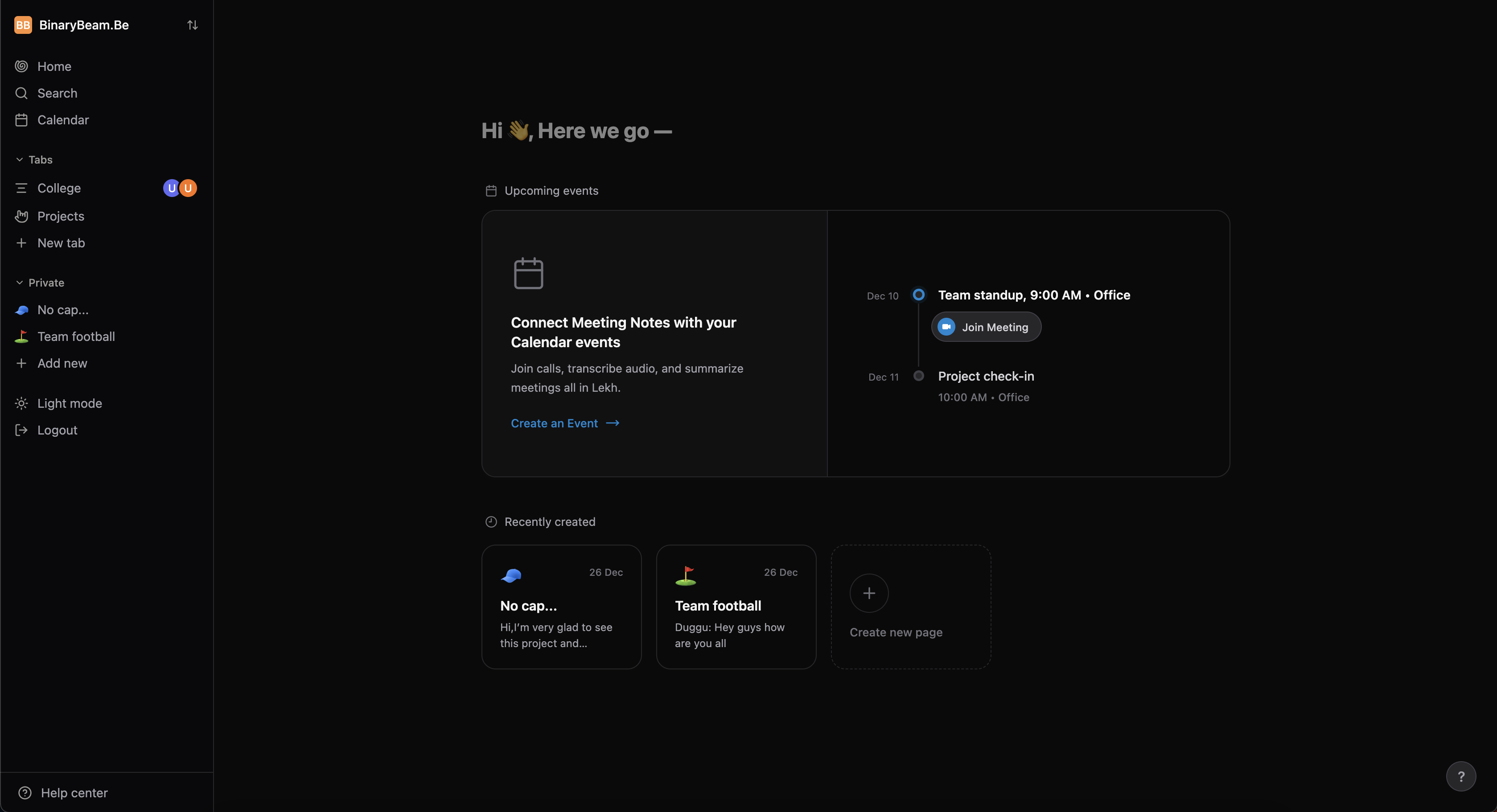Click the '10:00 AM • Office' event detail

point(983,397)
